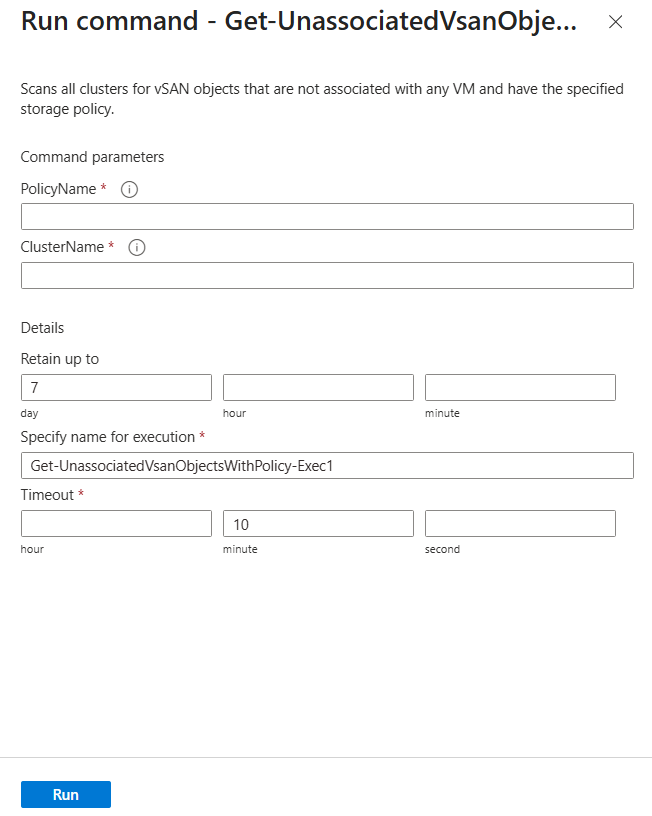Click the Specify name for execution label
Screen dimensions: 652x816
pyautogui.click(x=108, y=437)
